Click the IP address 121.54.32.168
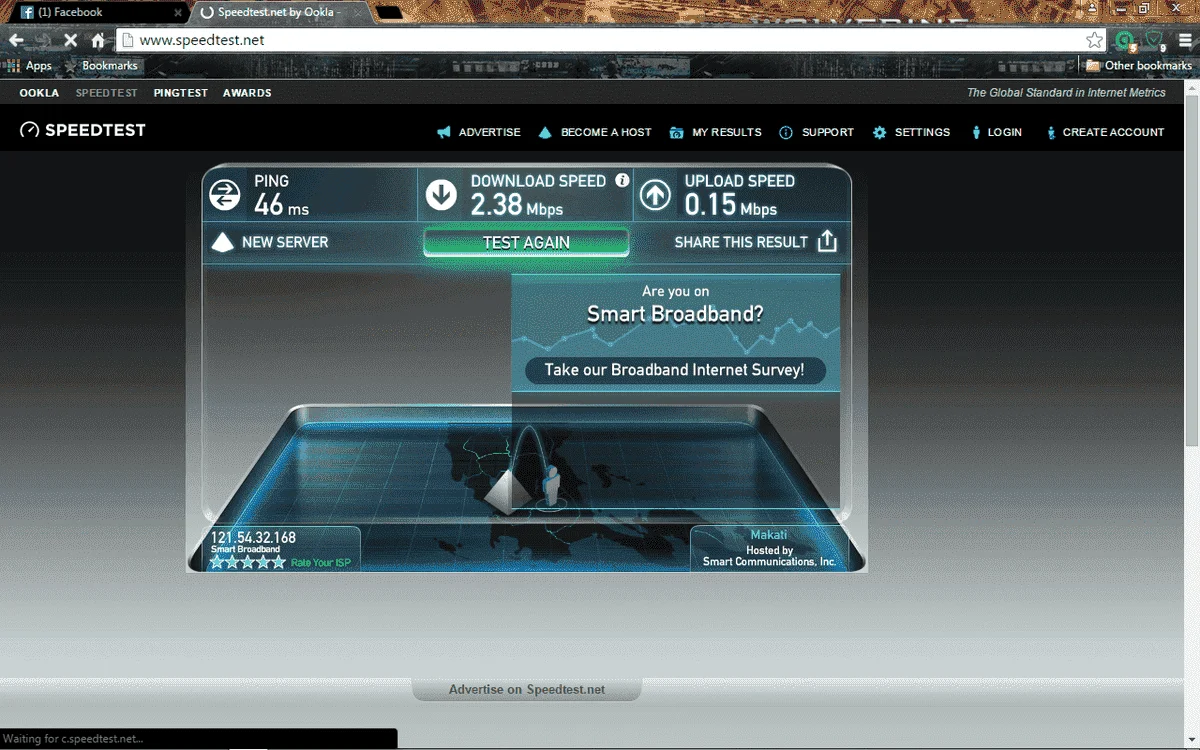Viewport: 1200px width, 750px height. click(253, 538)
